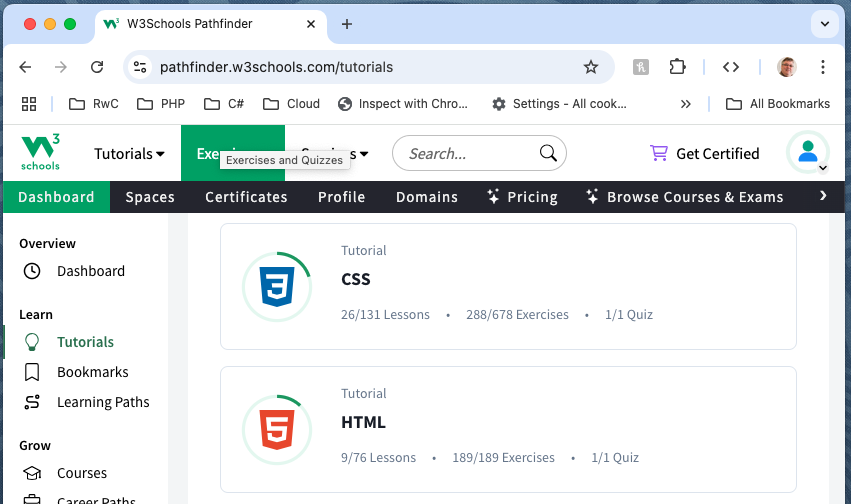Open Browse Courses & Exams
Screen dimensions: 851x504
[x=684, y=197]
